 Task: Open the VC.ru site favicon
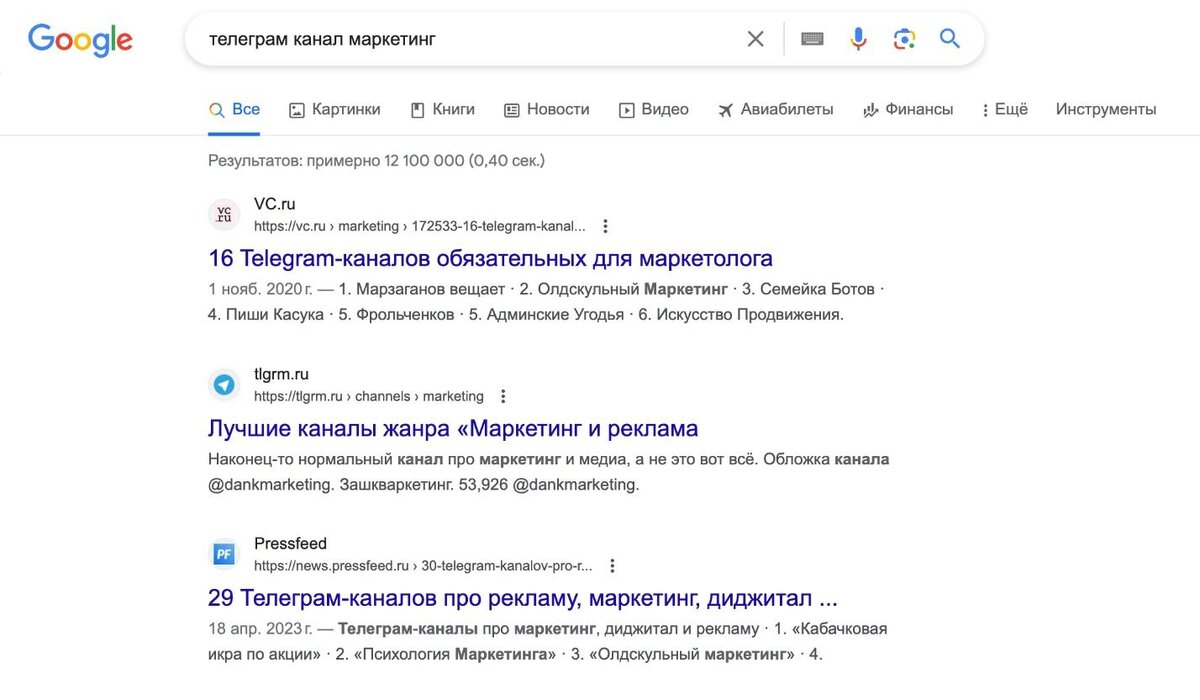coord(224,215)
